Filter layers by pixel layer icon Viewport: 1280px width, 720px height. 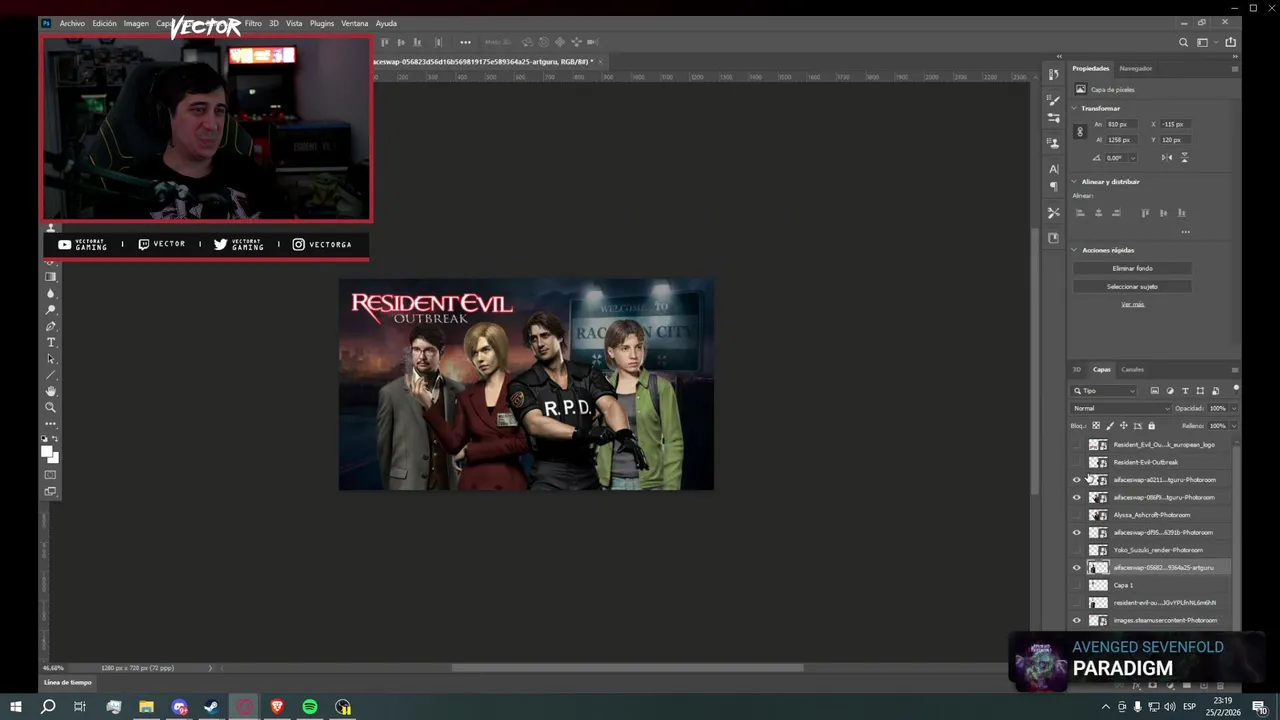point(1154,391)
